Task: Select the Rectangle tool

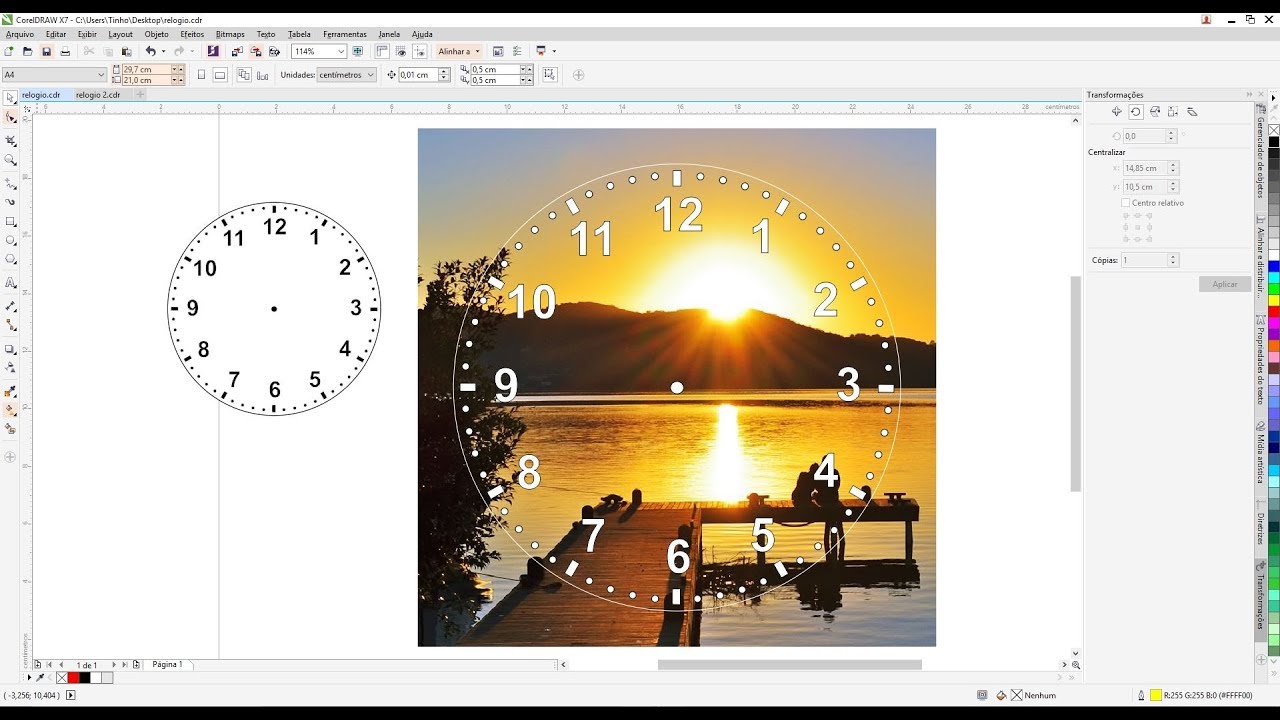Action: (x=11, y=222)
